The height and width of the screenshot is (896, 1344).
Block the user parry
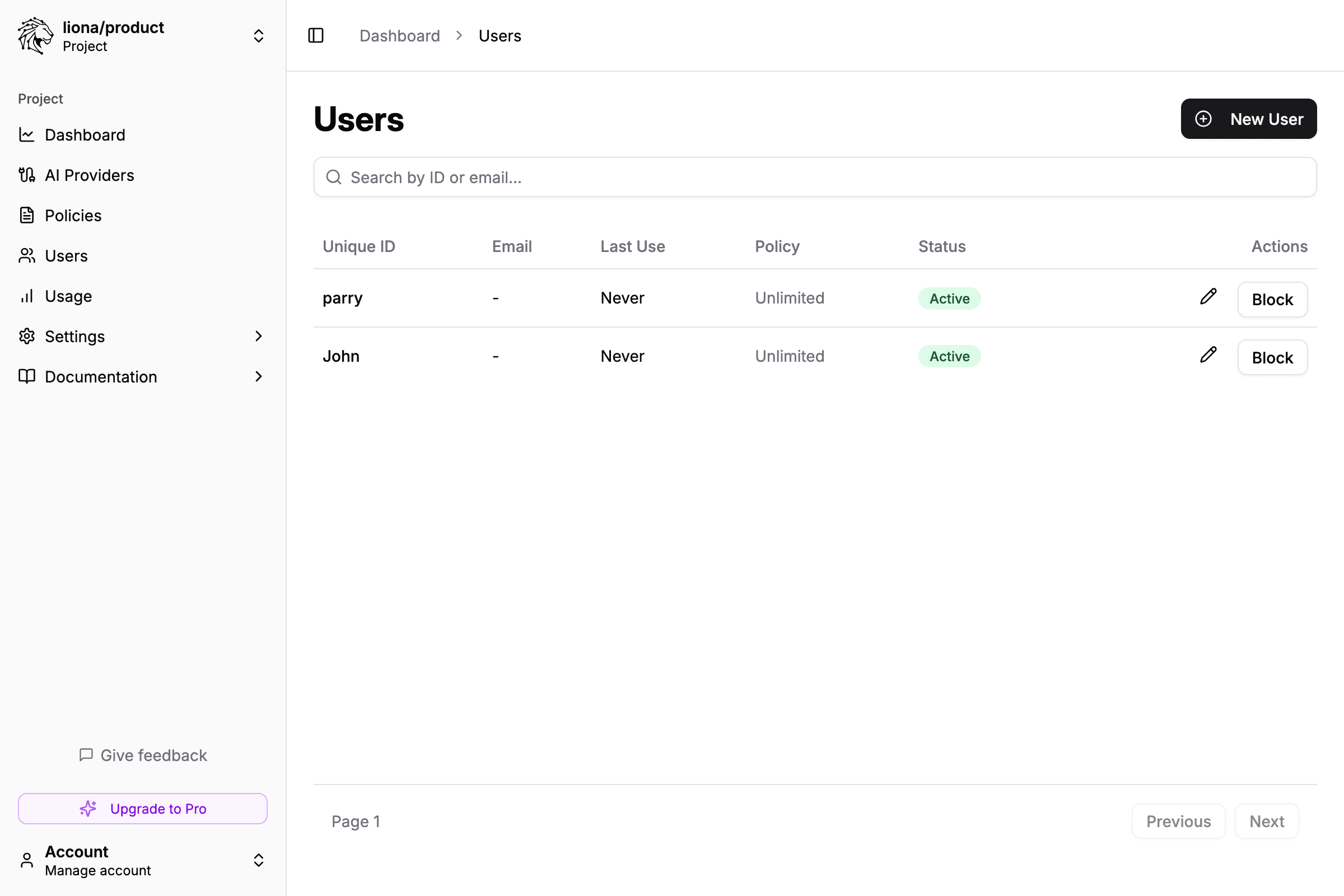(1272, 300)
